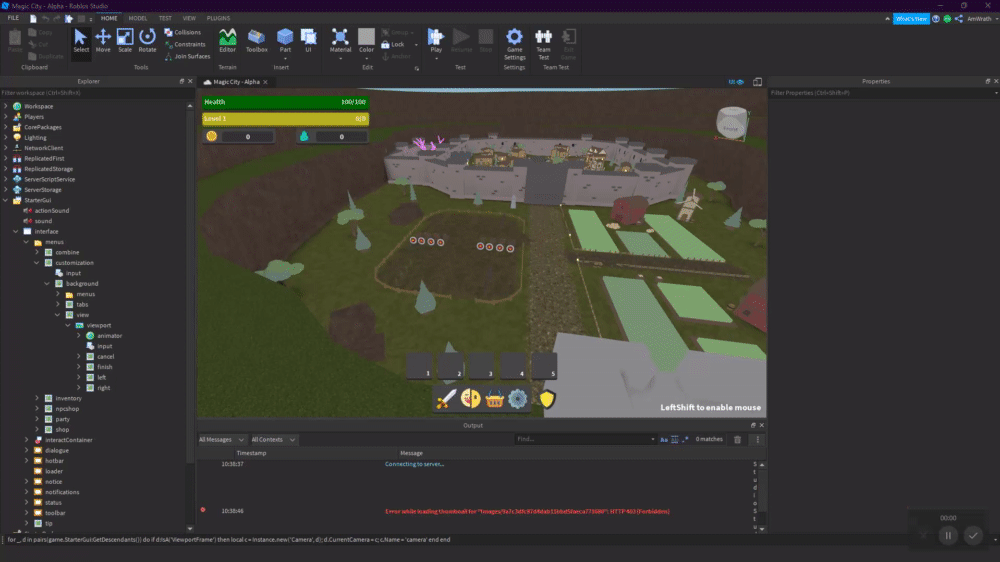Viewport: 1000px width, 562px height.
Task: Start Play testing
Action: pyautogui.click(x=436, y=41)
